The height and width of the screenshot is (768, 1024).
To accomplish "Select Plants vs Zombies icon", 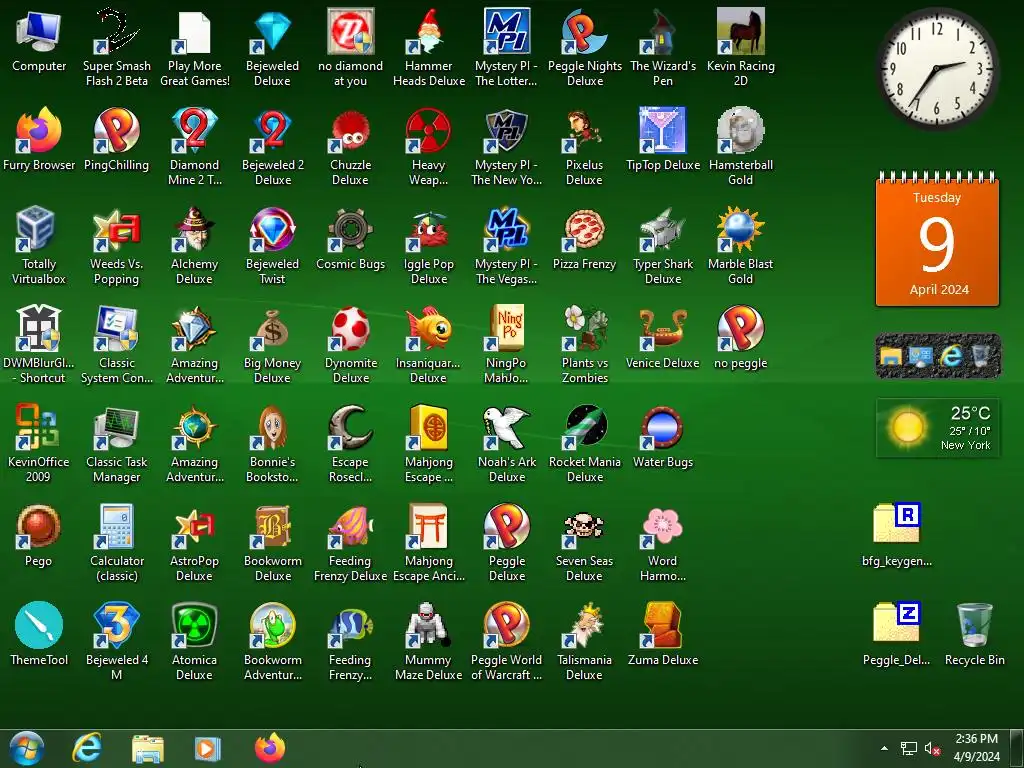I will point(584,328).
